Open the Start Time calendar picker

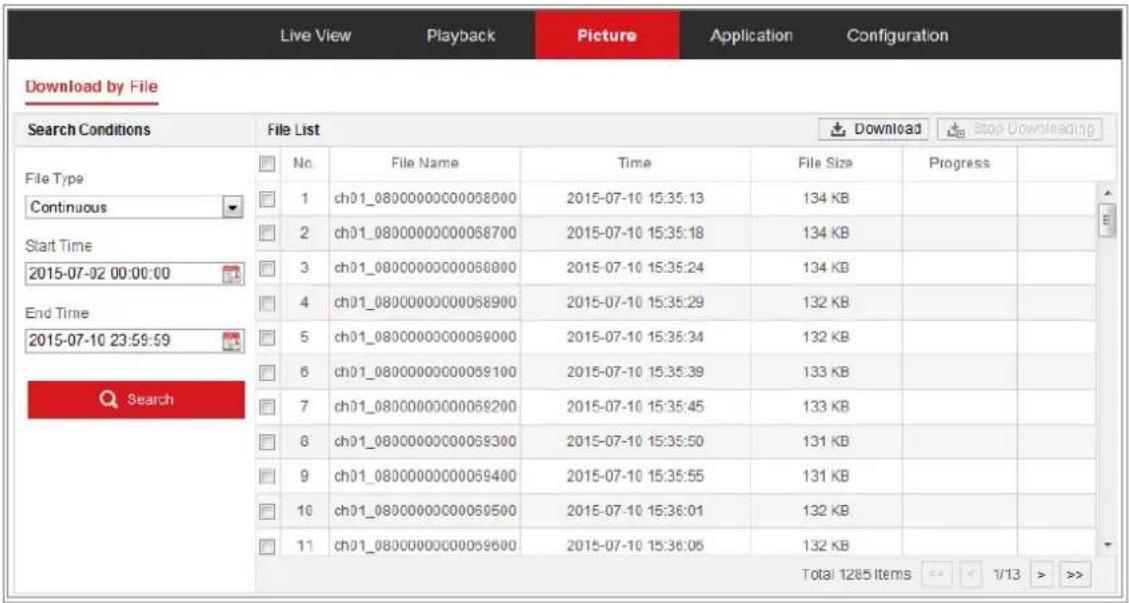232,273
